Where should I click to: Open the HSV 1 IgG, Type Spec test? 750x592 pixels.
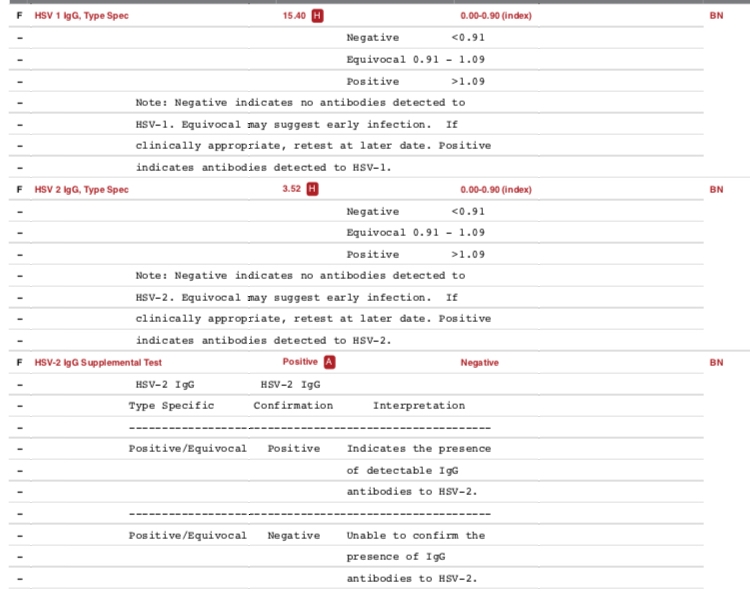(x=81, y=16)
